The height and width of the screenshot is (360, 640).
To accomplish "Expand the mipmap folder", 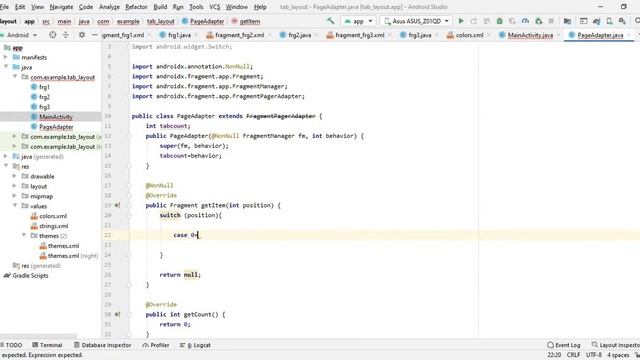I will (15, 196).
